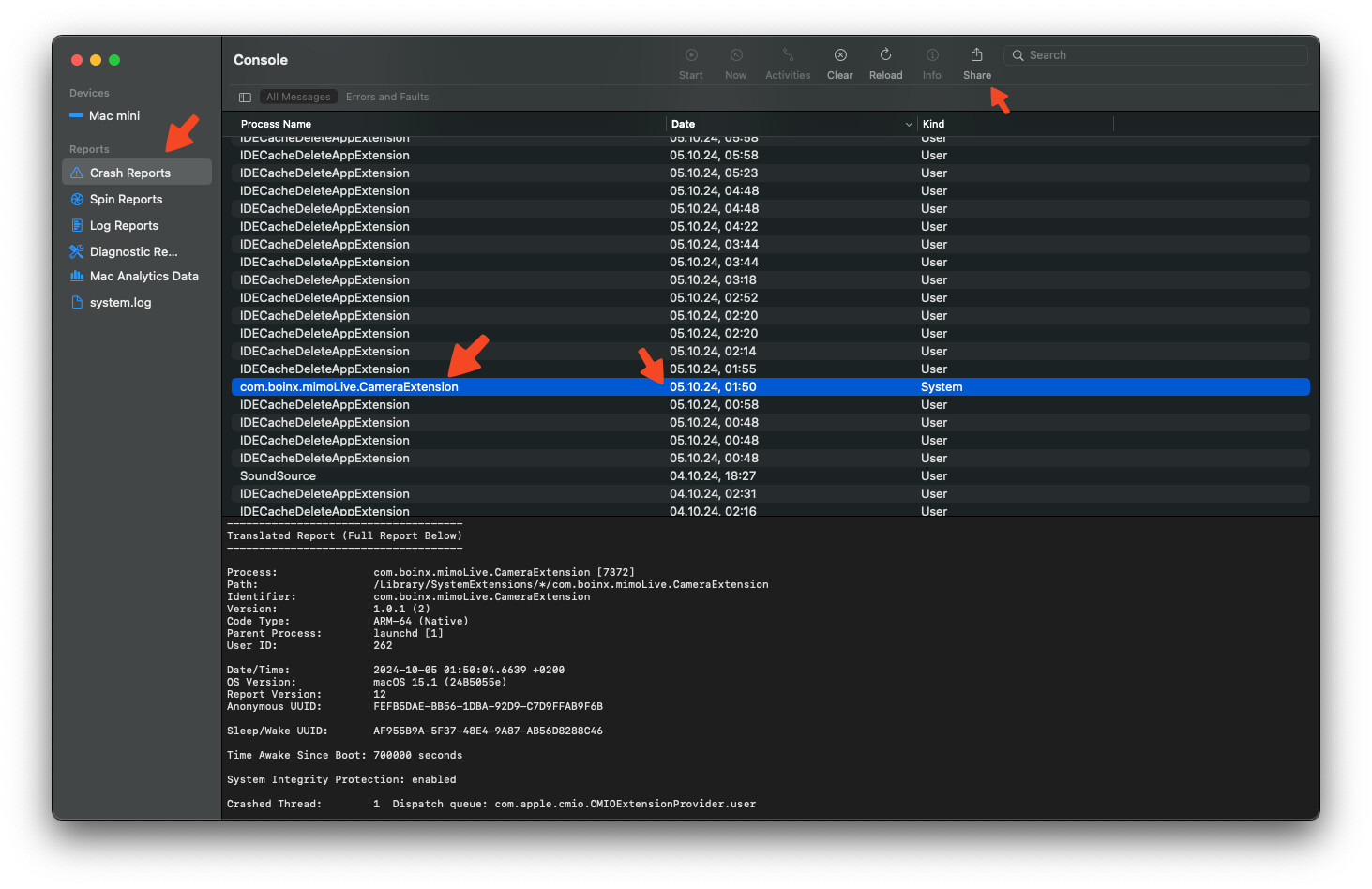Screen dimensions: 1372x889
Task: Click the Now toolbar icon
Action: click(736, 55)
